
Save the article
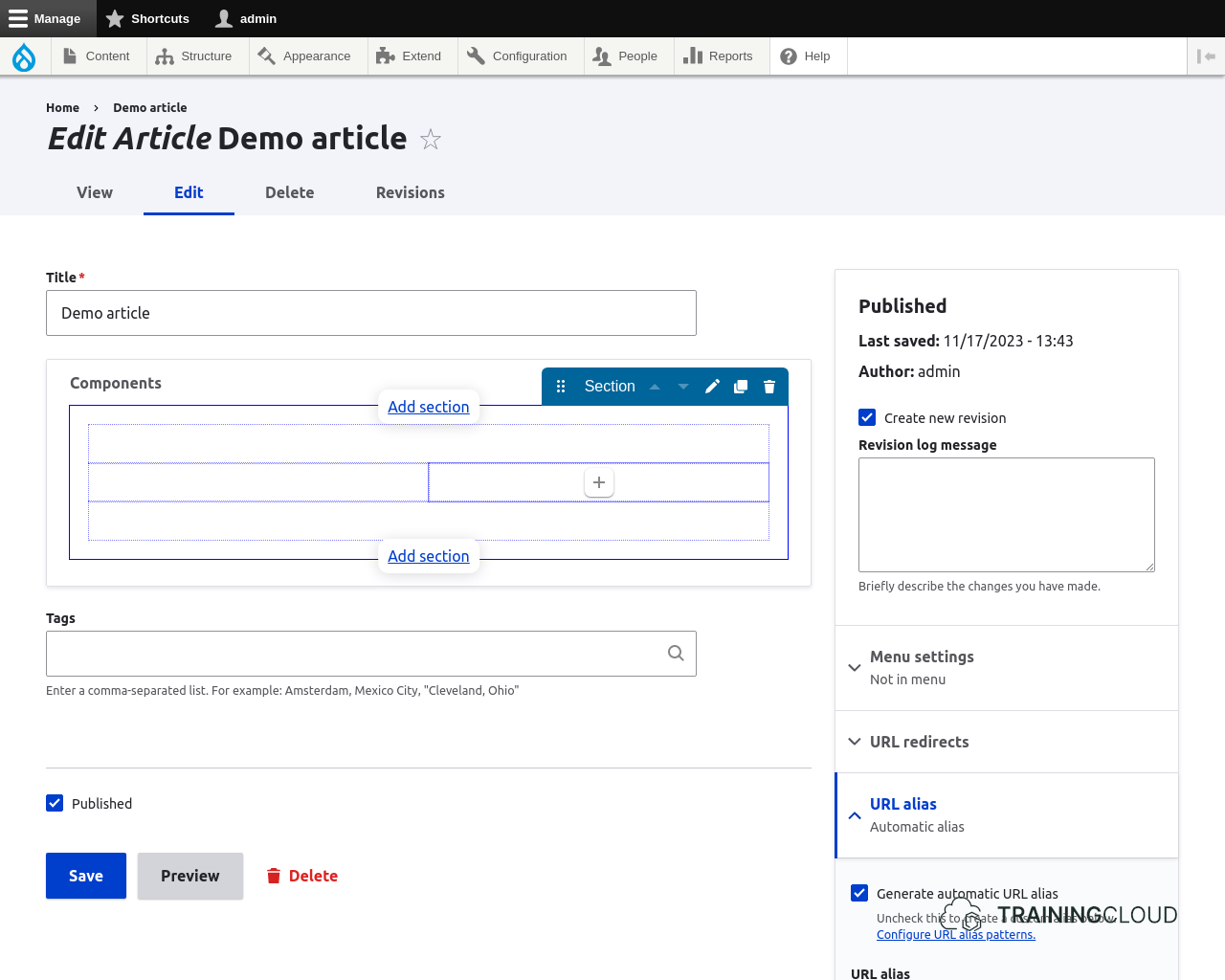pyautogui.click(x=86, y=876)
